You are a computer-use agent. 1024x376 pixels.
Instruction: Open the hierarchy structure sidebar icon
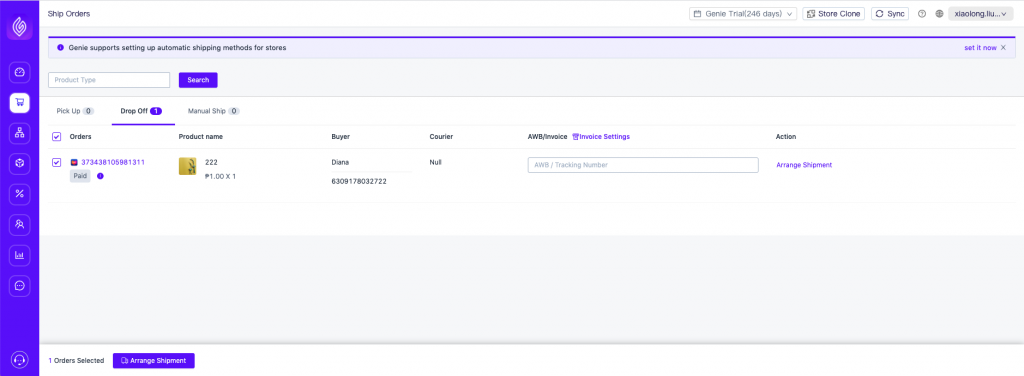[x=20, y=134]
